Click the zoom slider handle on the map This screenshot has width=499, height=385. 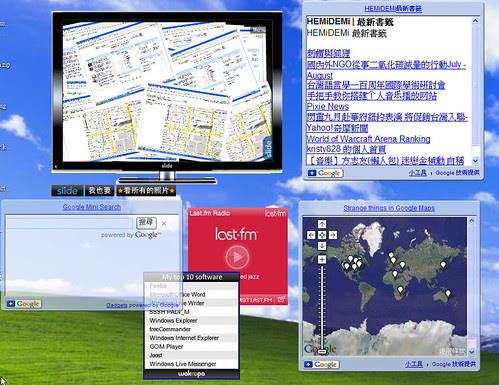click(x=322, y=351)
